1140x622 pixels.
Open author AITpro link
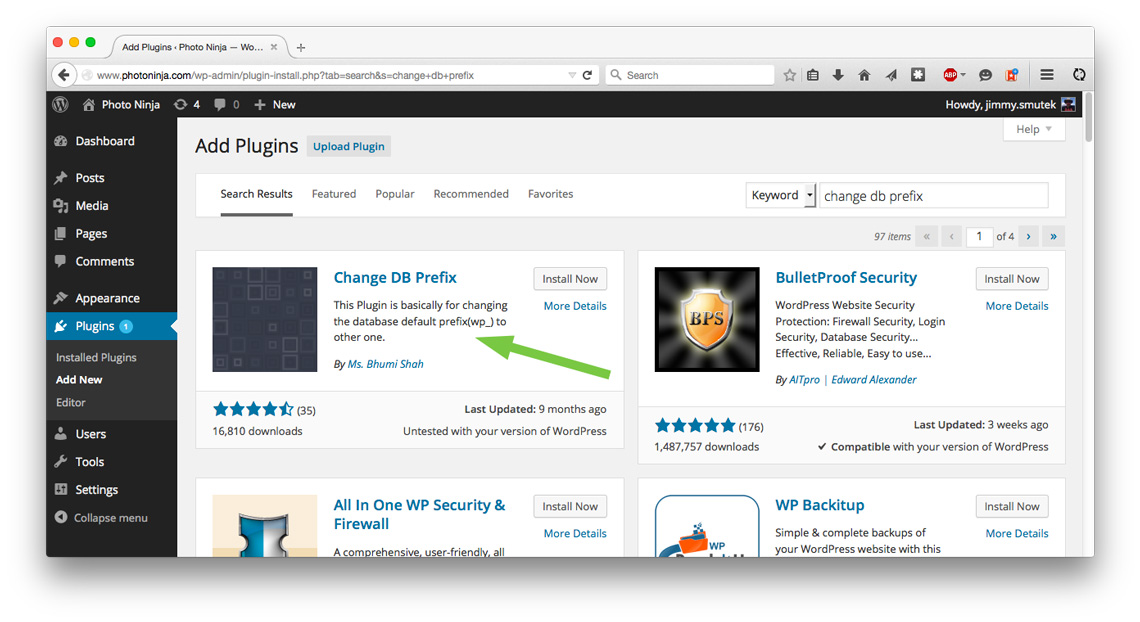click(x=804, y=379)
